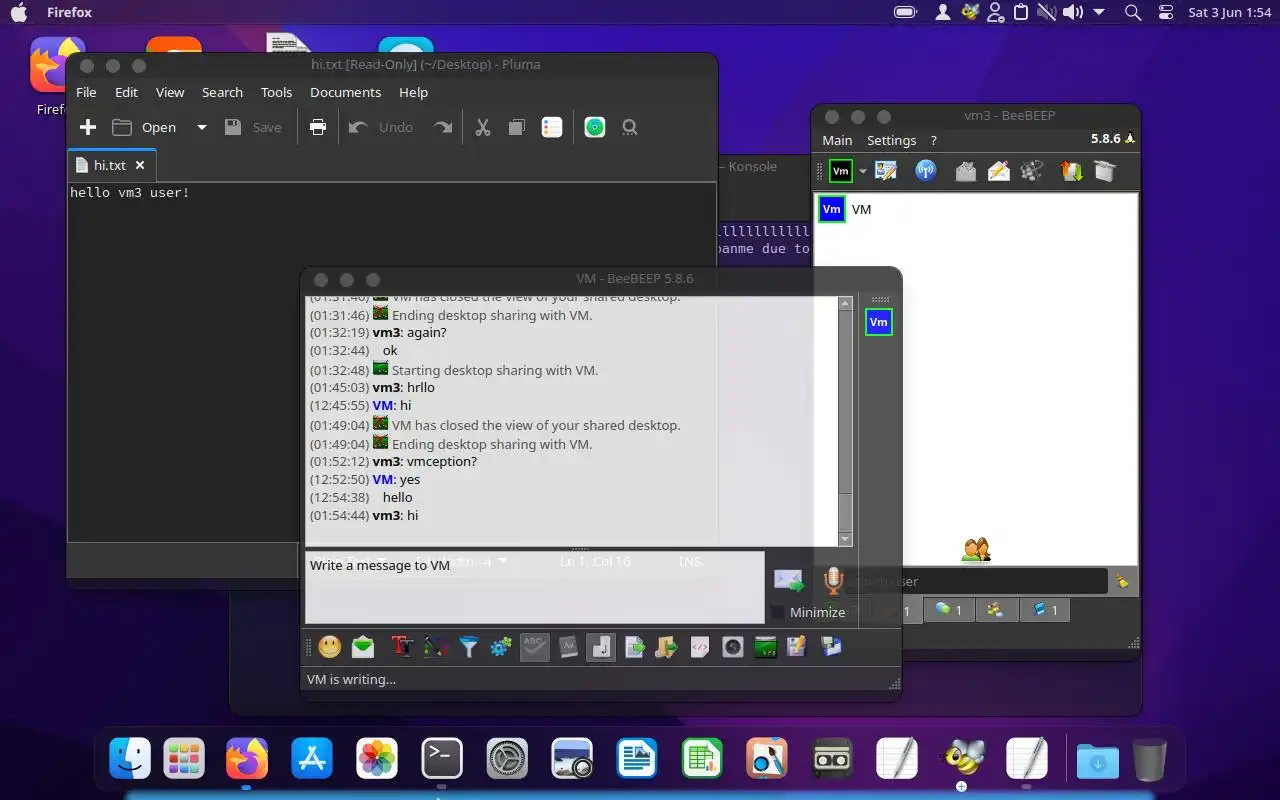Click the green envelope icon in chat toolbar
1280x800 pixels.
[363, 647]
